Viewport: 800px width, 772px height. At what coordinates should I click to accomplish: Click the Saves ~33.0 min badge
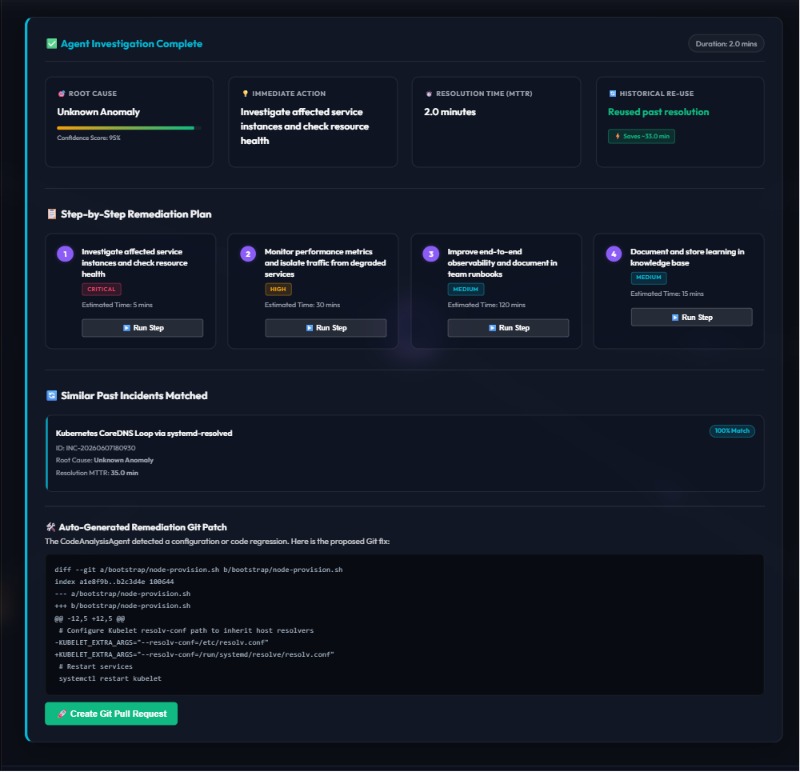pos(641,136)
